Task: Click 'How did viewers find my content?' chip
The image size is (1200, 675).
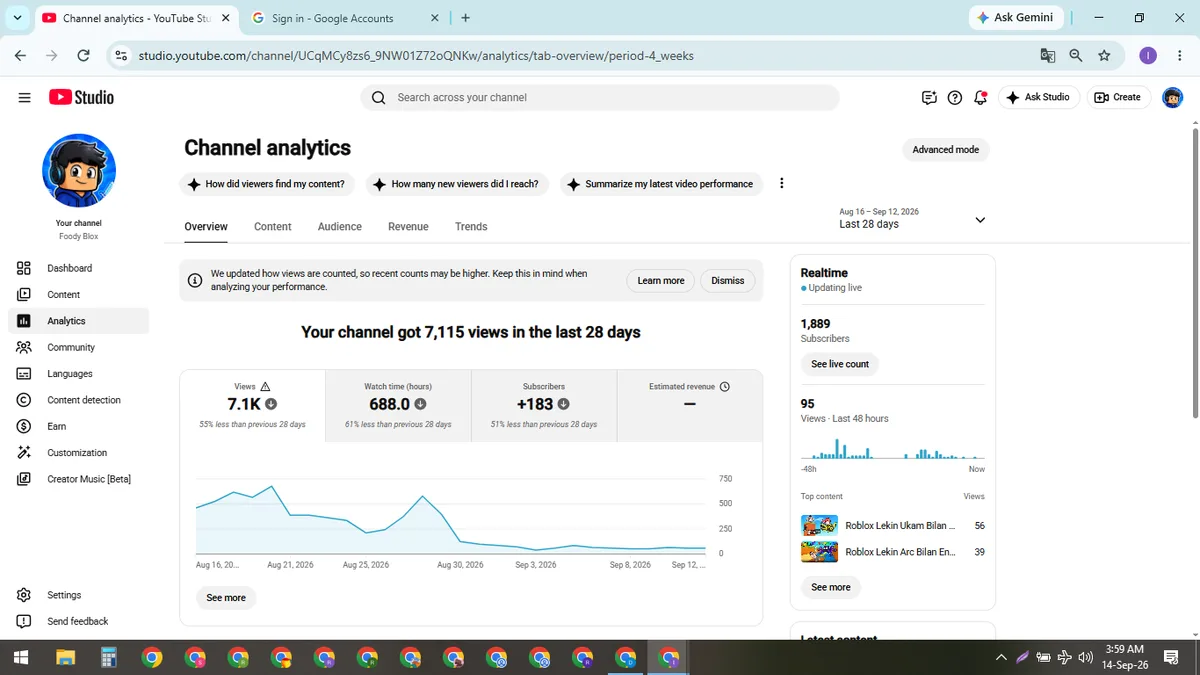Action: [x=266, y=184]
